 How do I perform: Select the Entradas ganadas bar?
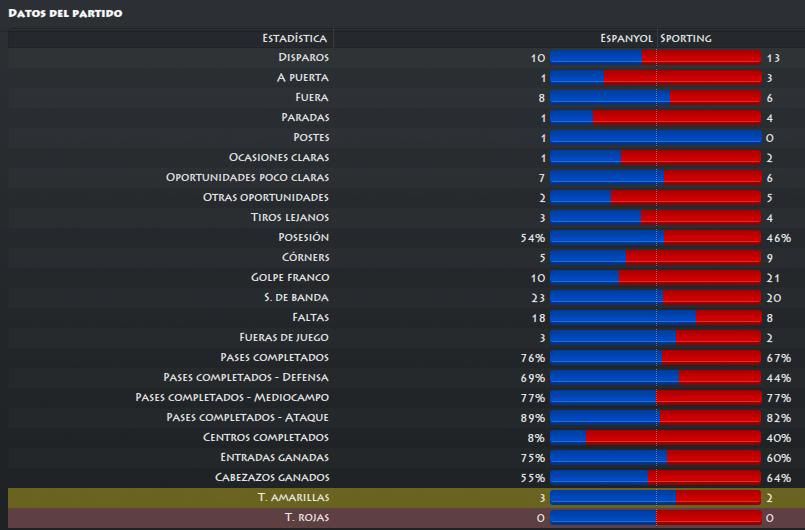[x=656, y=458]
